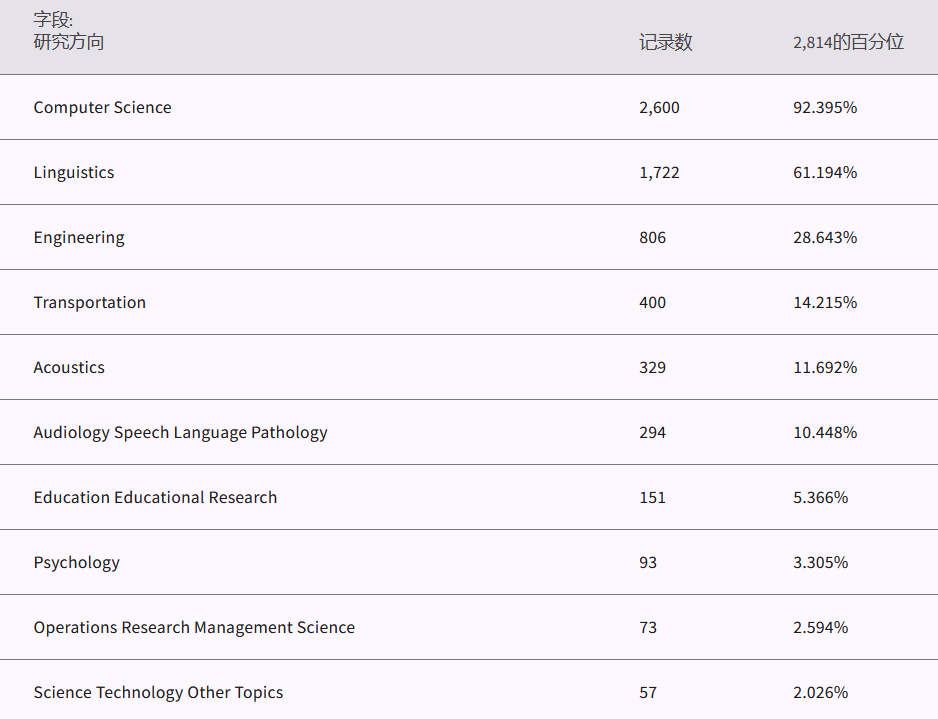The image size is (938, 719).
Task: Click the 2,814的百分位 column header
Action: (x=848, y=42)
